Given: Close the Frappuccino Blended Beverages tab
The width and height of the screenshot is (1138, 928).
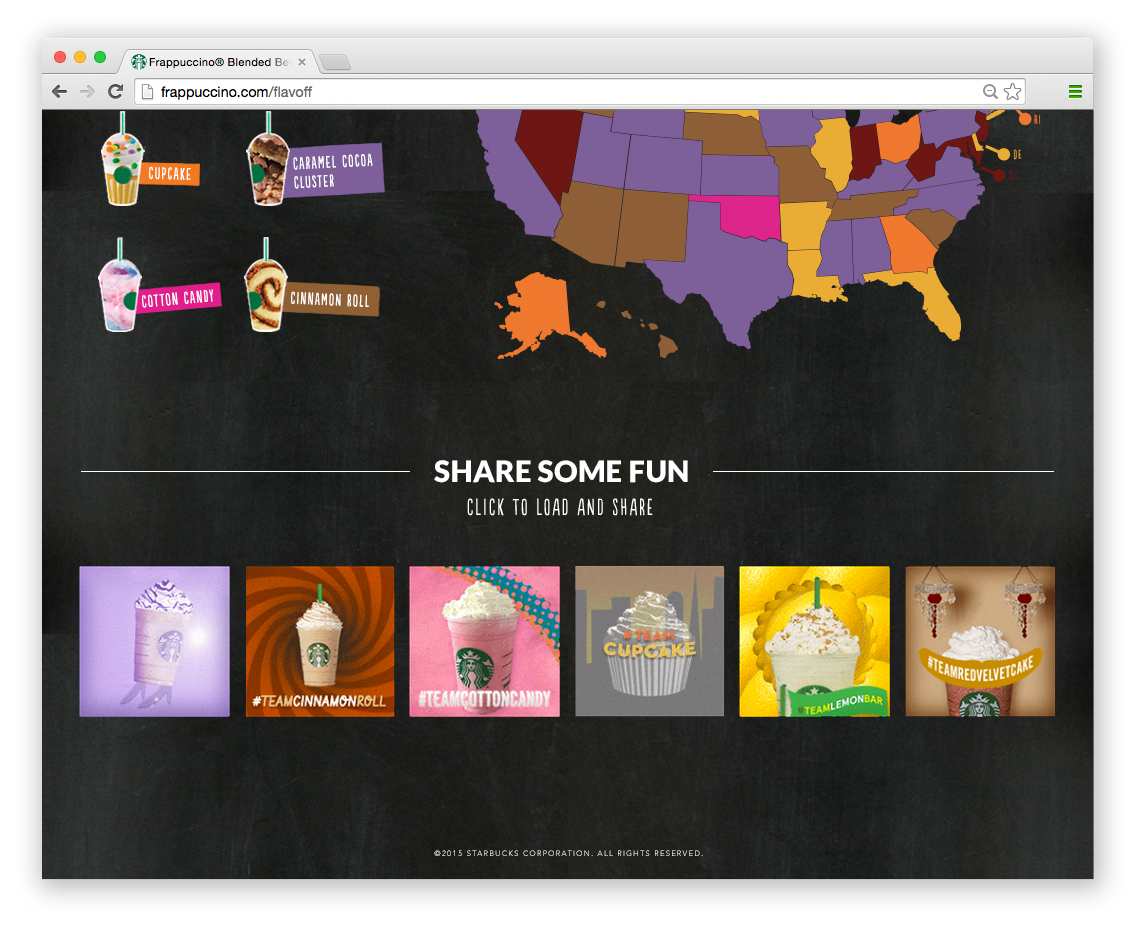Looking at the screenshot, I should 302,62.
